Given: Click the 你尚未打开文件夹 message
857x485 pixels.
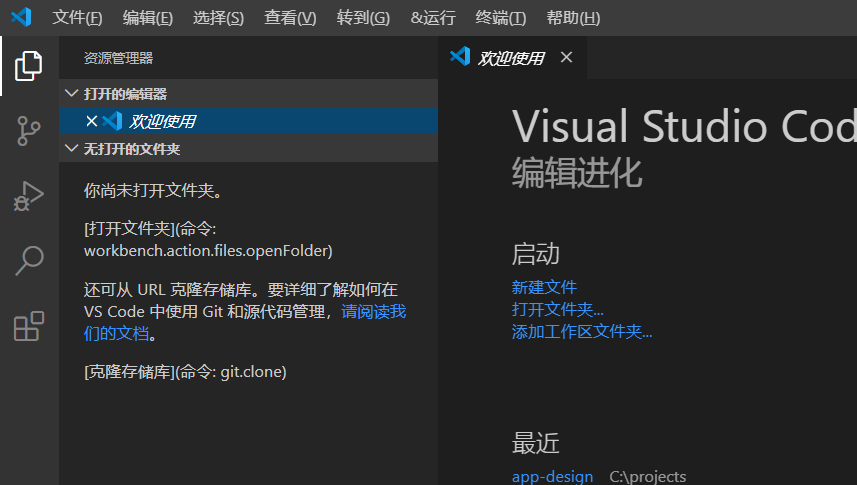Looking at the screenshot, I should pyautogui.click(x=152, y=190).
